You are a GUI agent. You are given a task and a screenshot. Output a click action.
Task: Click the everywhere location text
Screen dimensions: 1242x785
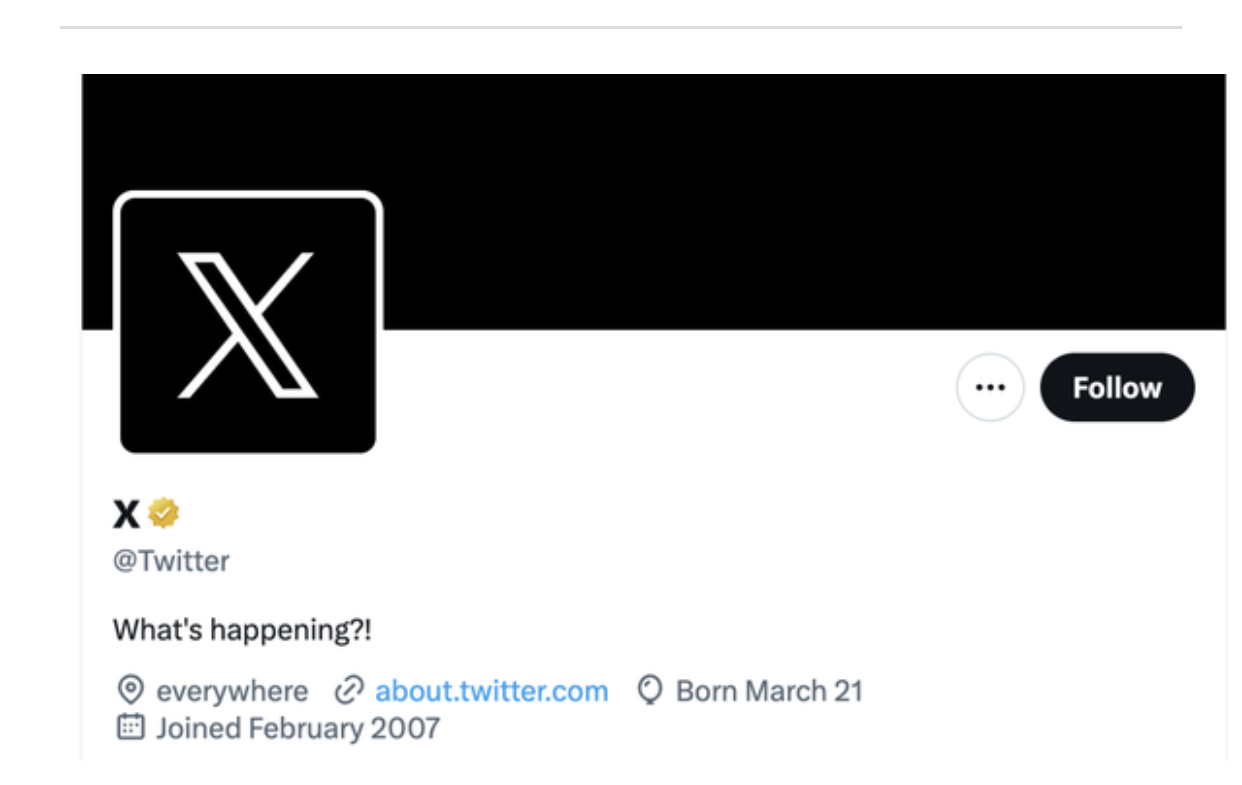(232, 691)
